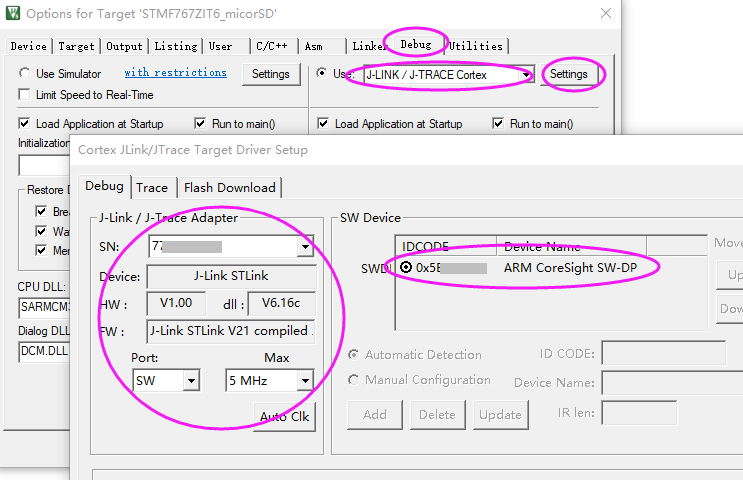The height and width of the screenshot is (480, 743).
Task: Click the Dialog DLL field DCM.DLL
Action: 44,352
